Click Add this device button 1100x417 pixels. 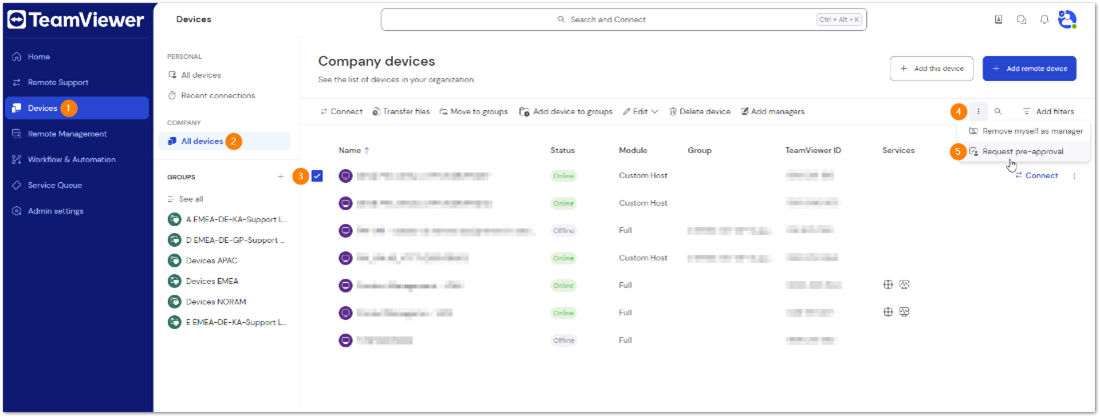click(x=932, y=69)
